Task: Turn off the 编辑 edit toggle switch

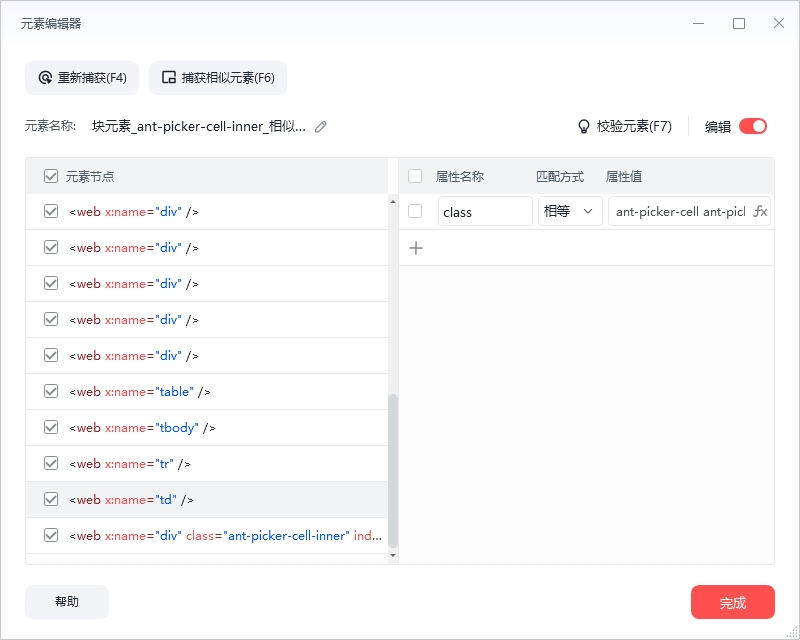Action: click(752, 126)
